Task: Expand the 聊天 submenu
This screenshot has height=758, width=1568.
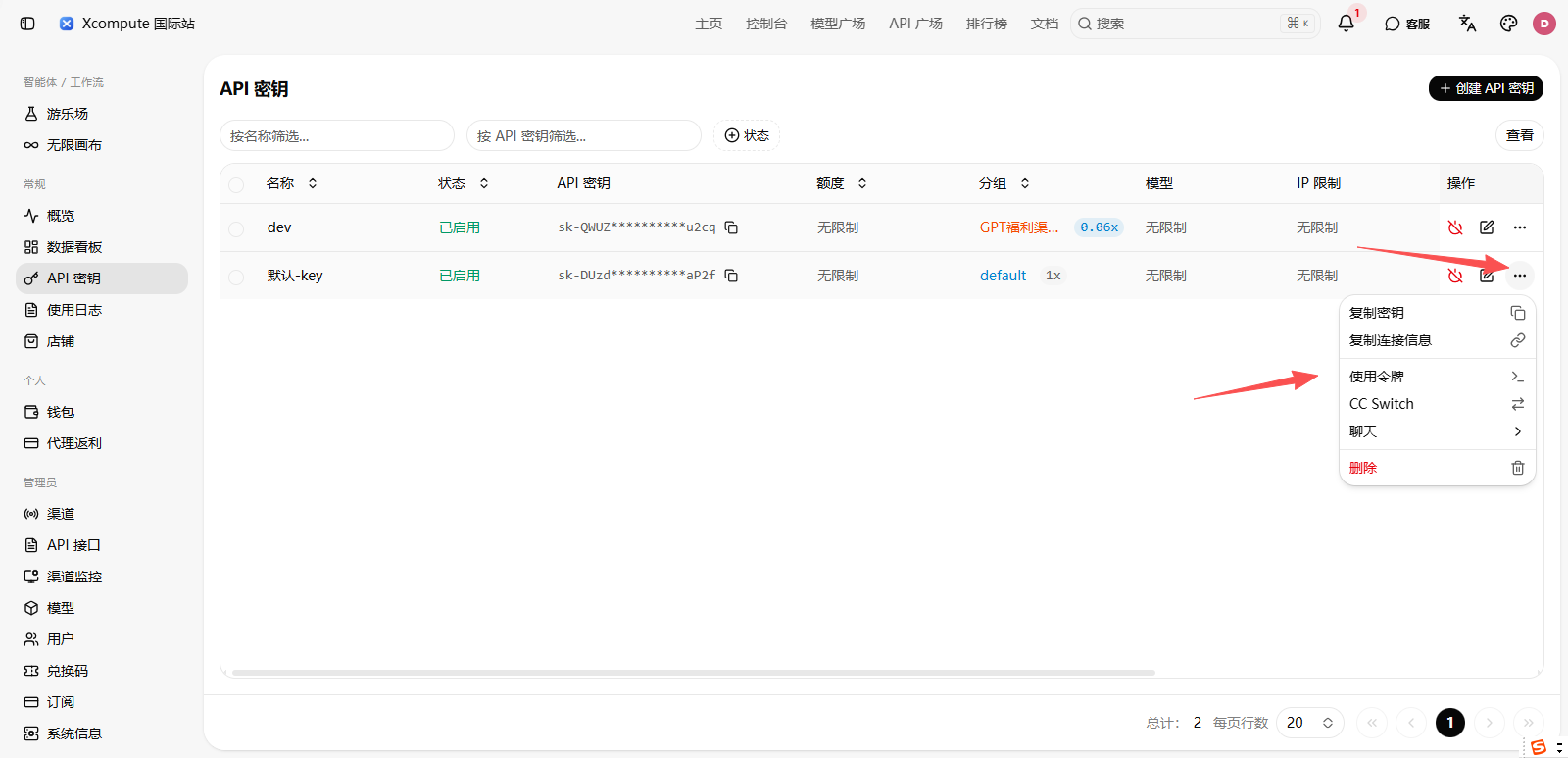Action: 1437,431
